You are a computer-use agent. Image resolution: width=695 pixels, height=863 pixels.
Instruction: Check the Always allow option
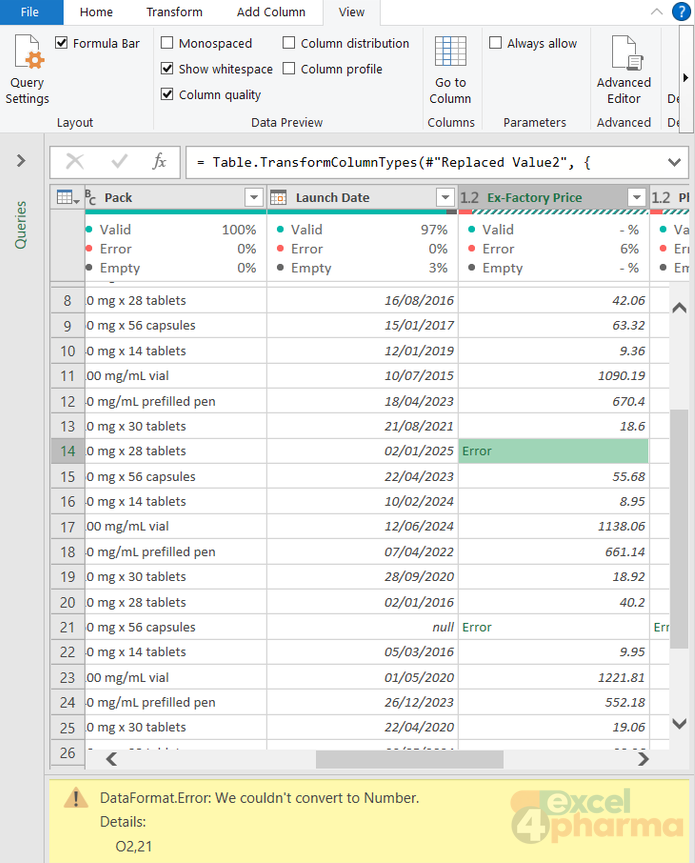(x=495, y=43)
